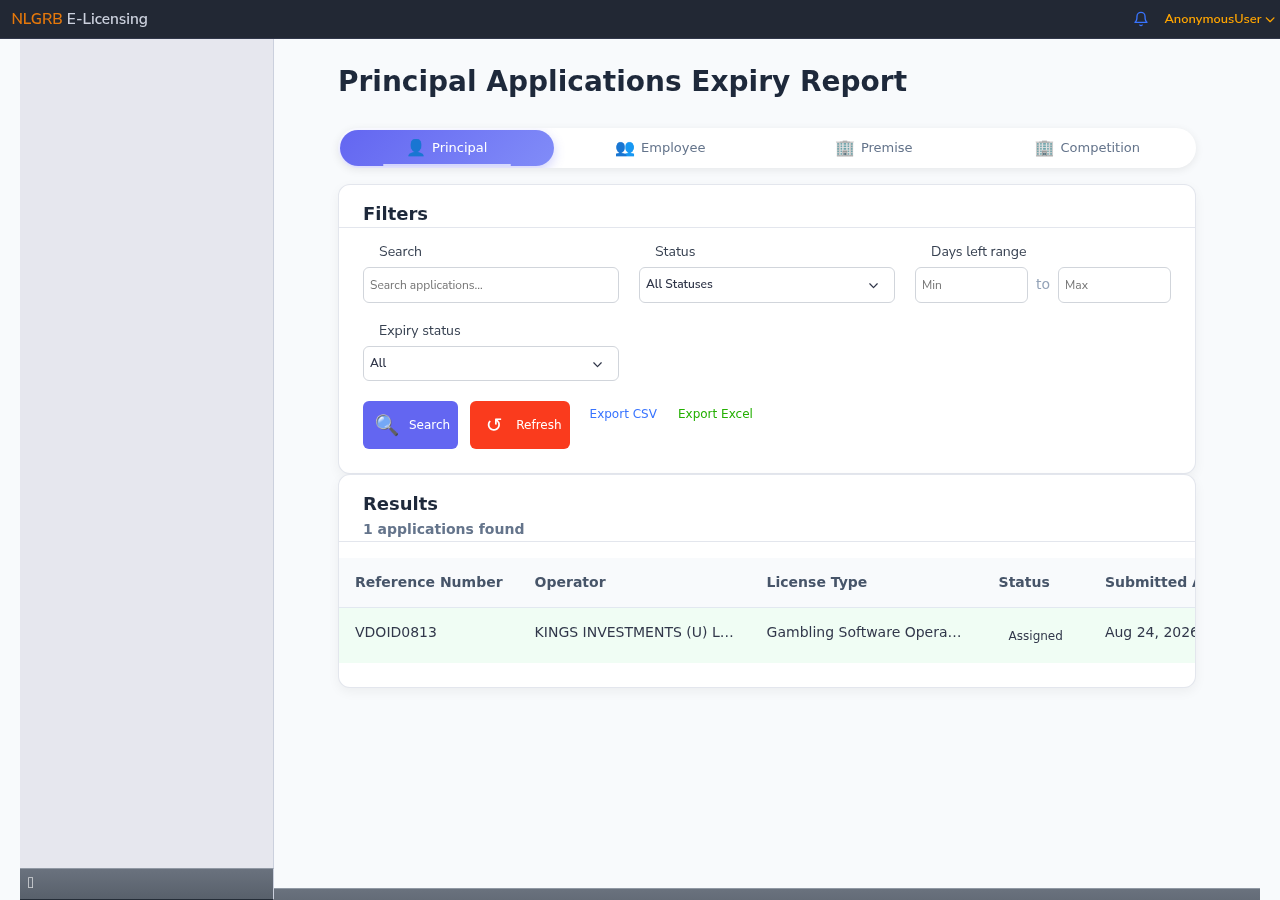Expand the Expiry status dropdown
Viewport: 1280px width, 900px height.
[491, 364]
